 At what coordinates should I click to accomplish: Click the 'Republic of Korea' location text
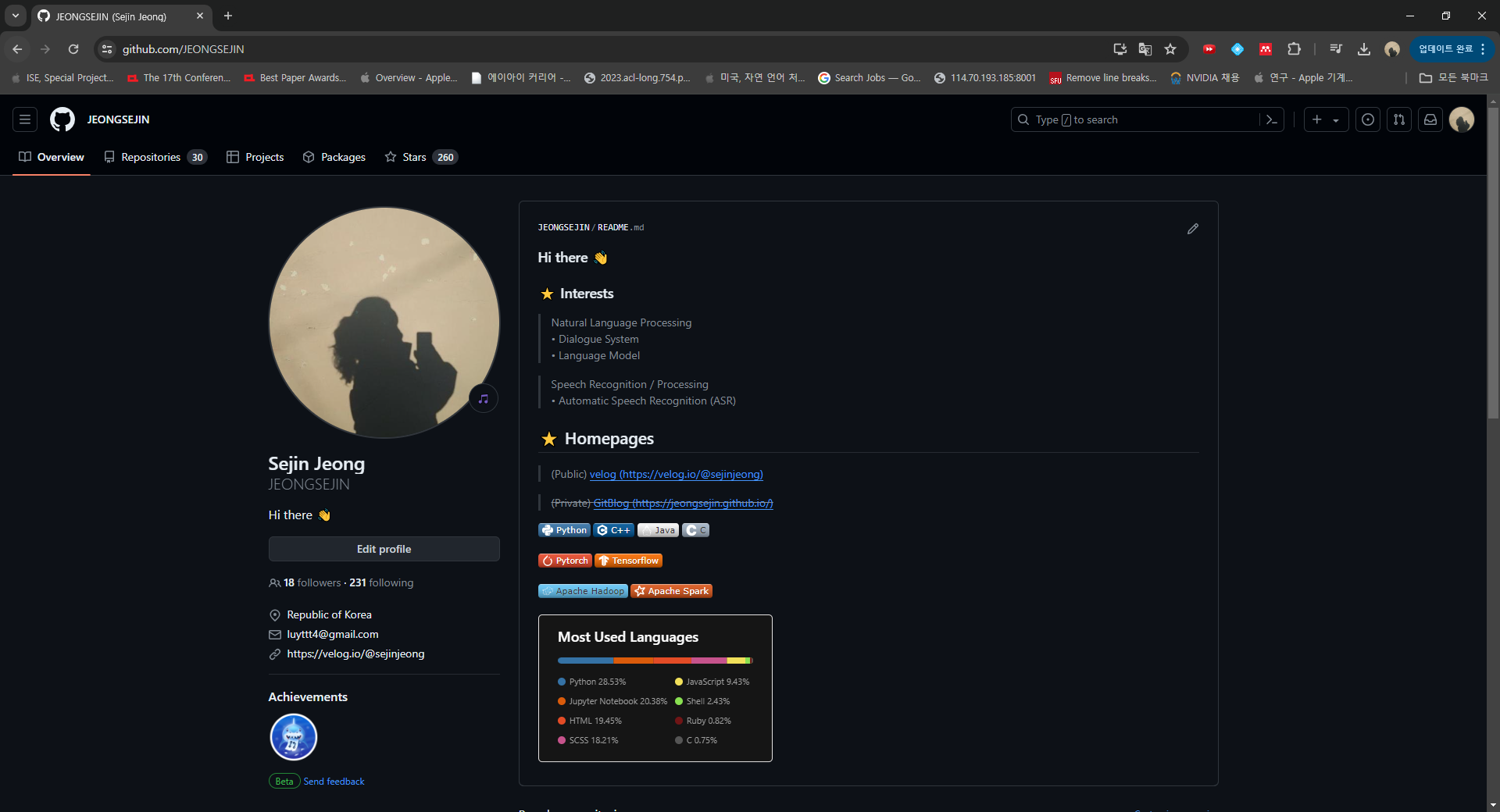click(329, 614)
